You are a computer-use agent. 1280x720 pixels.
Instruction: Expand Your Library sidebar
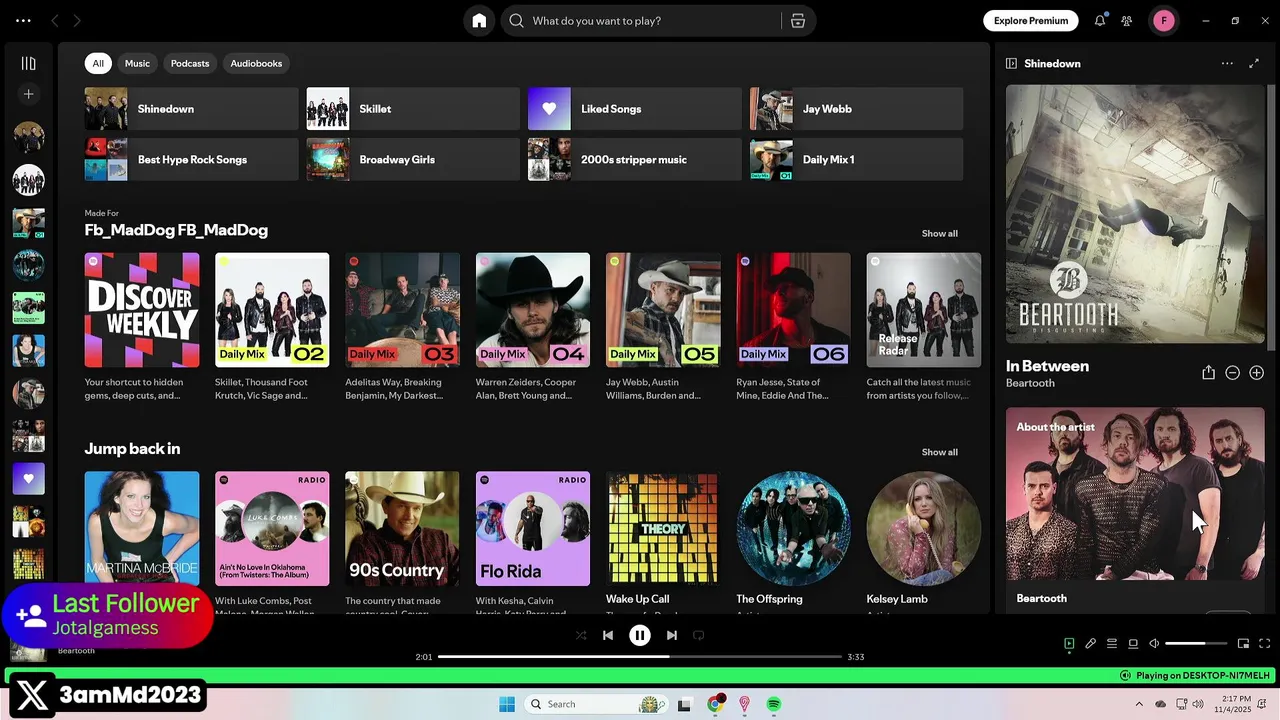click(29, 63)
